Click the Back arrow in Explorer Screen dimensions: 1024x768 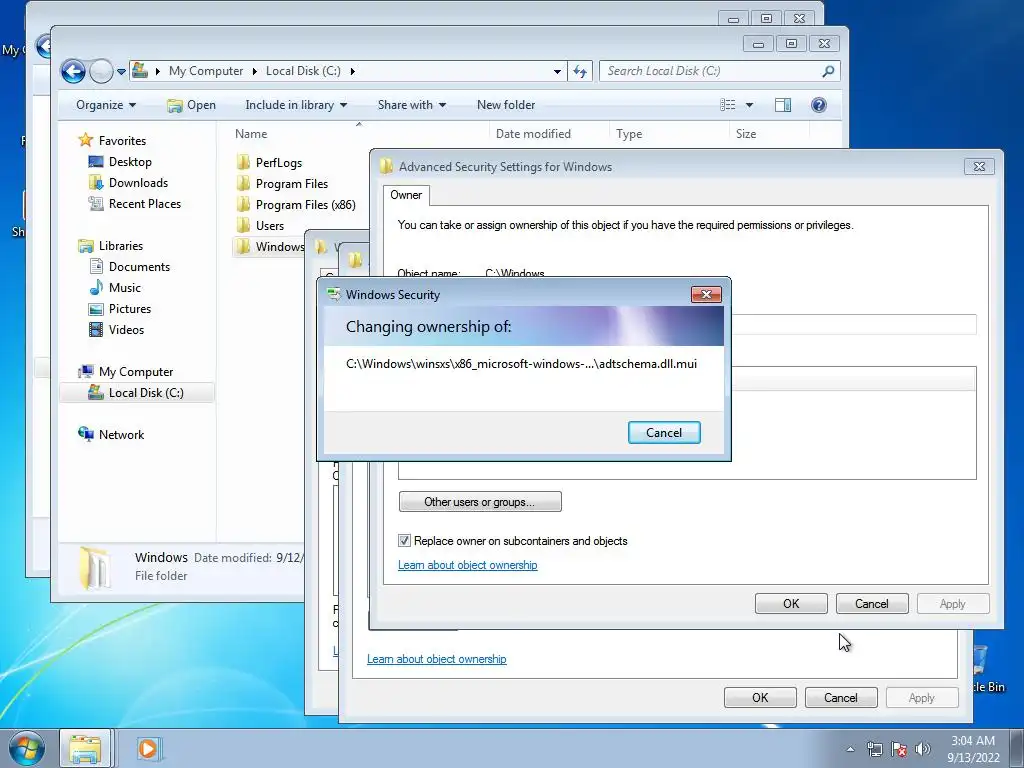coord(73,71)
